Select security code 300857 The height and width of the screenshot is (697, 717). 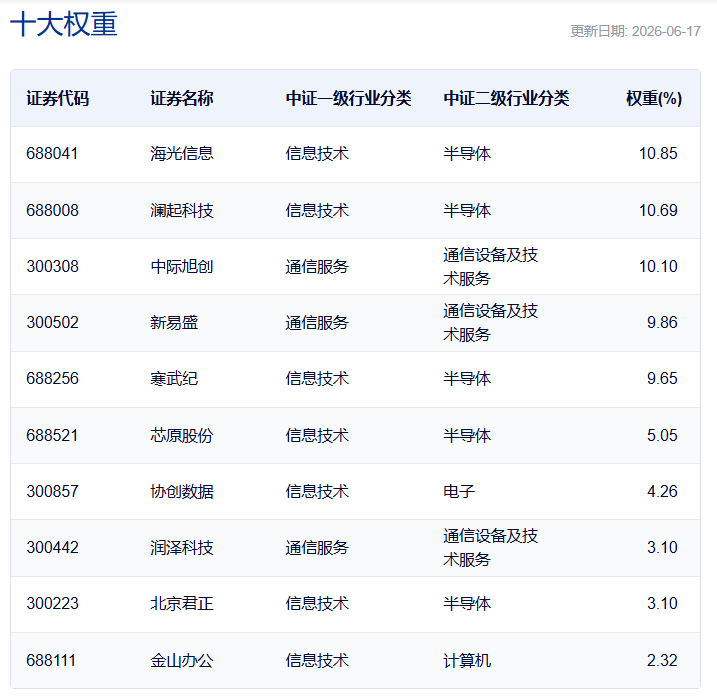(52, 492)
